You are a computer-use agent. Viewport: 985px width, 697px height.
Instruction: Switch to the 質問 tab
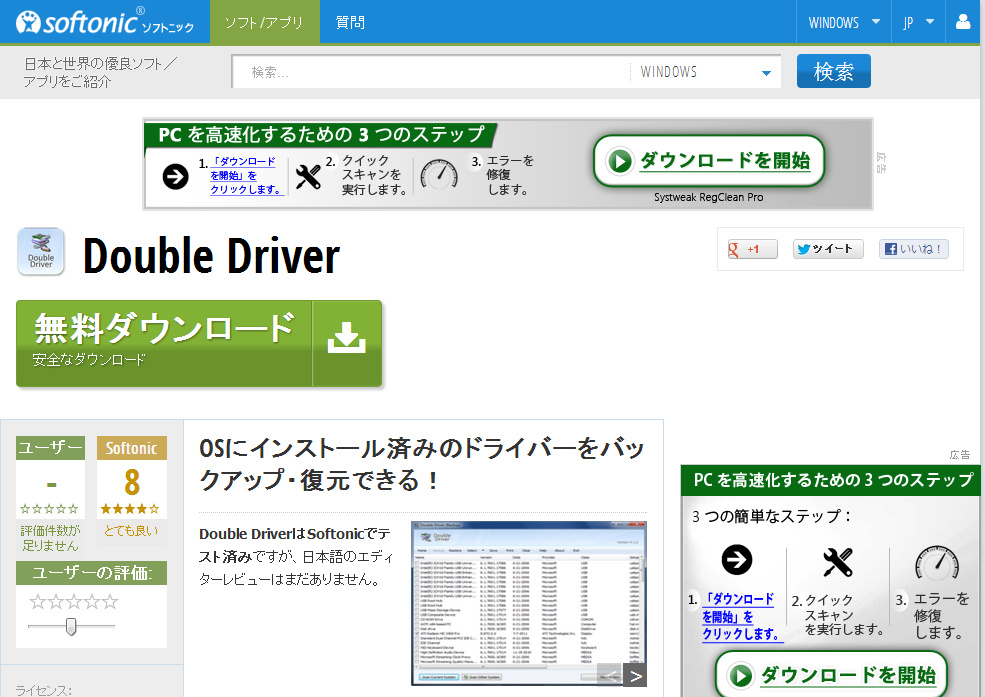click(x=353, y=20)
